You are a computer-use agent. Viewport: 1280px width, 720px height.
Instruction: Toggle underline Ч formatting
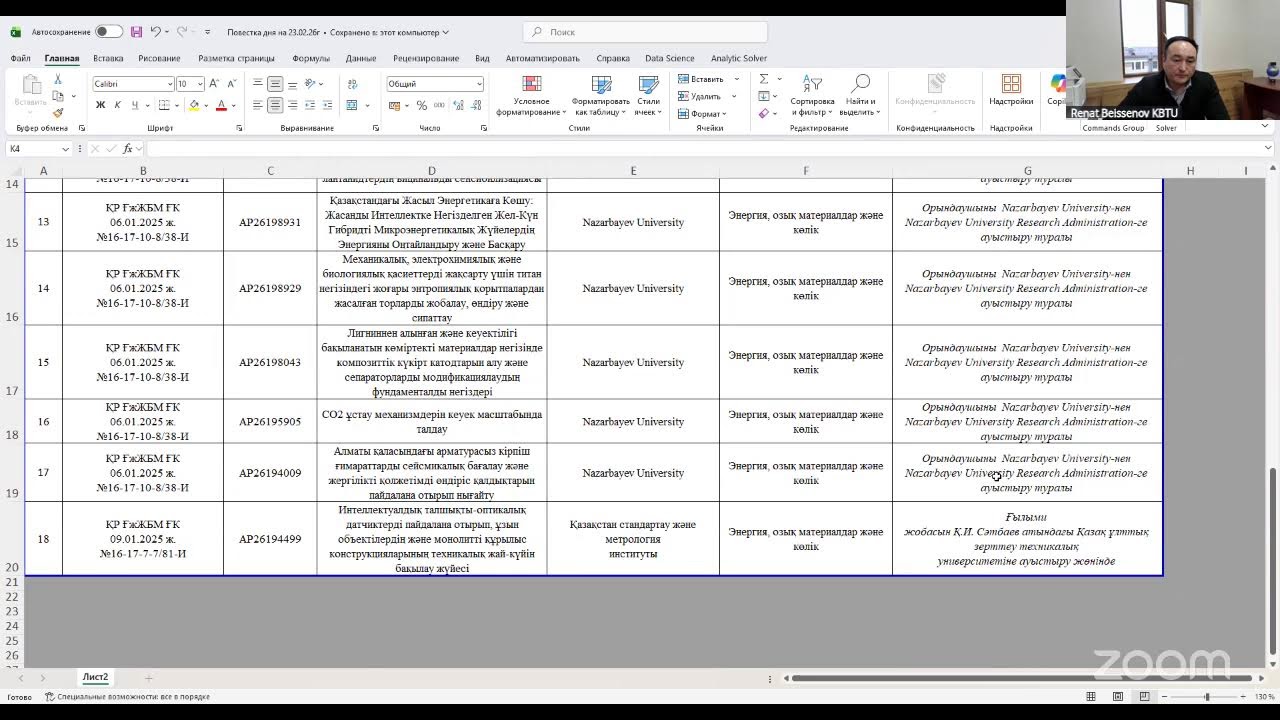click(134, 105)
